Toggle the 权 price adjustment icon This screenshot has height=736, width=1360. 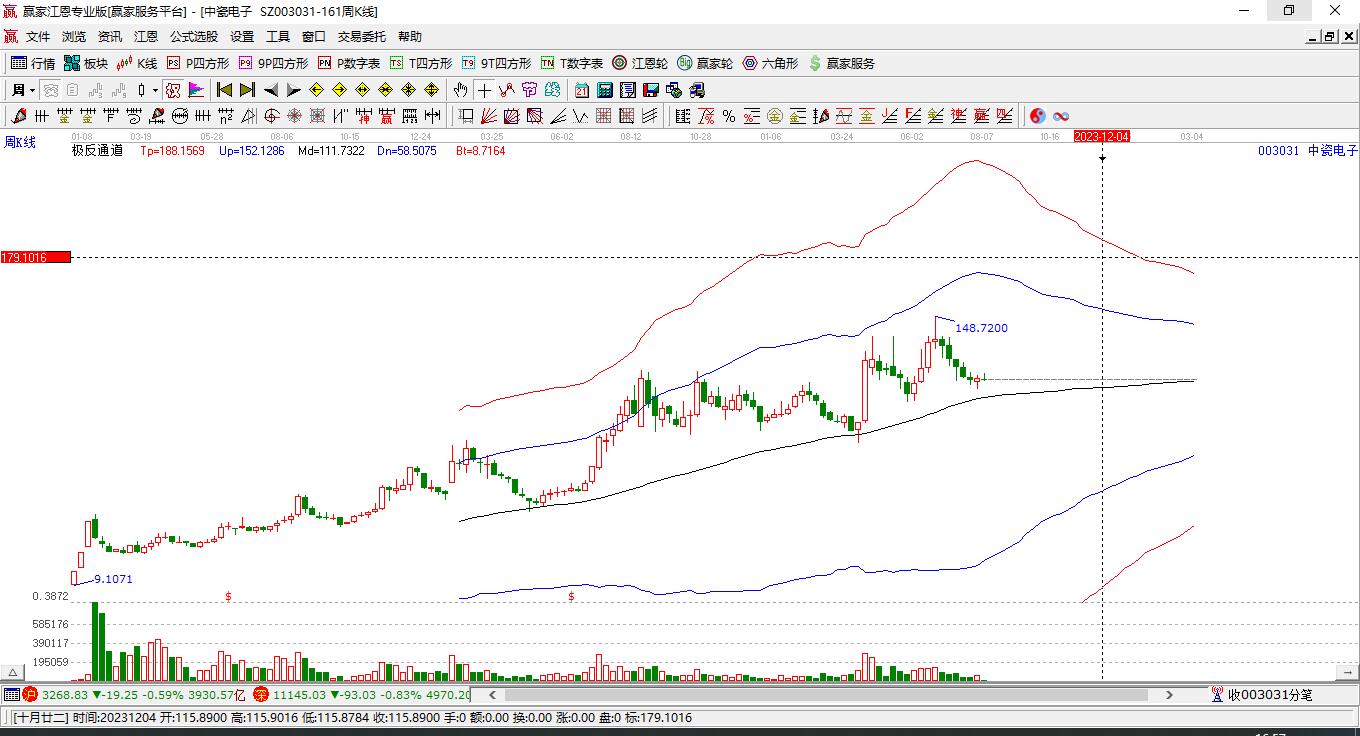coord(173,90)
